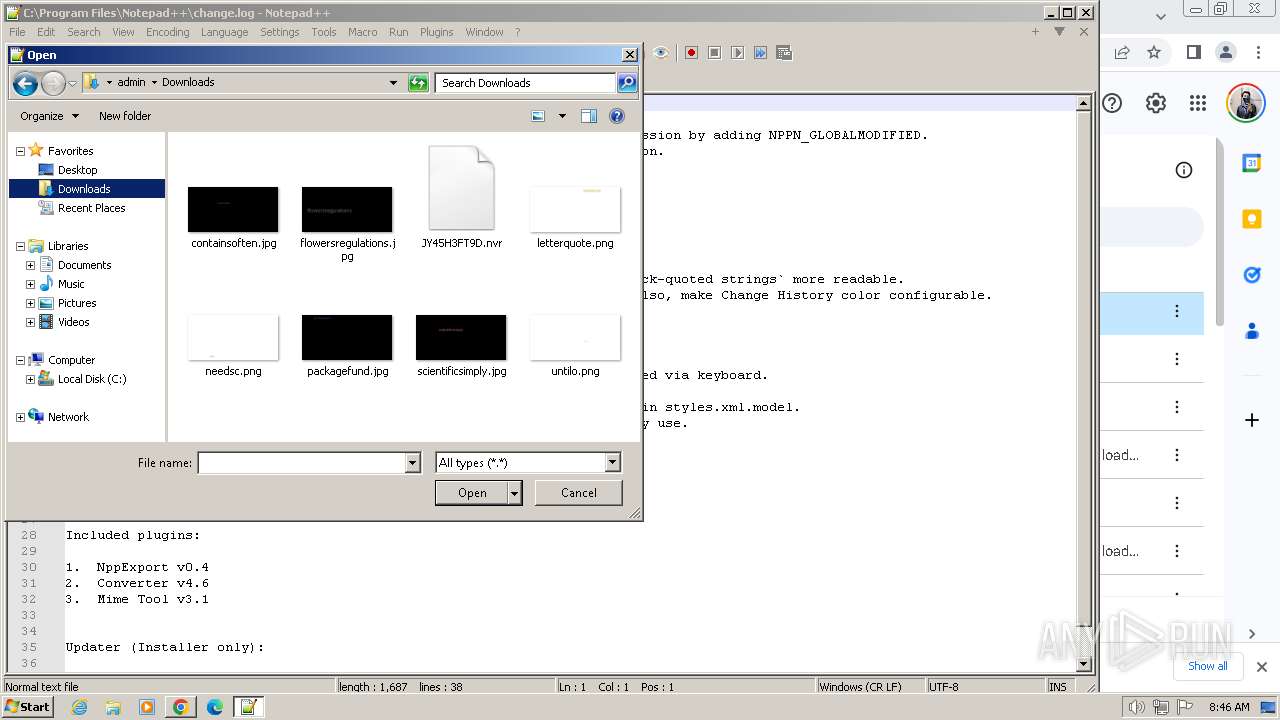Collapse the Libraries tree group
Viewport: 1280px width, 720px height.
[x=20, y=246]
